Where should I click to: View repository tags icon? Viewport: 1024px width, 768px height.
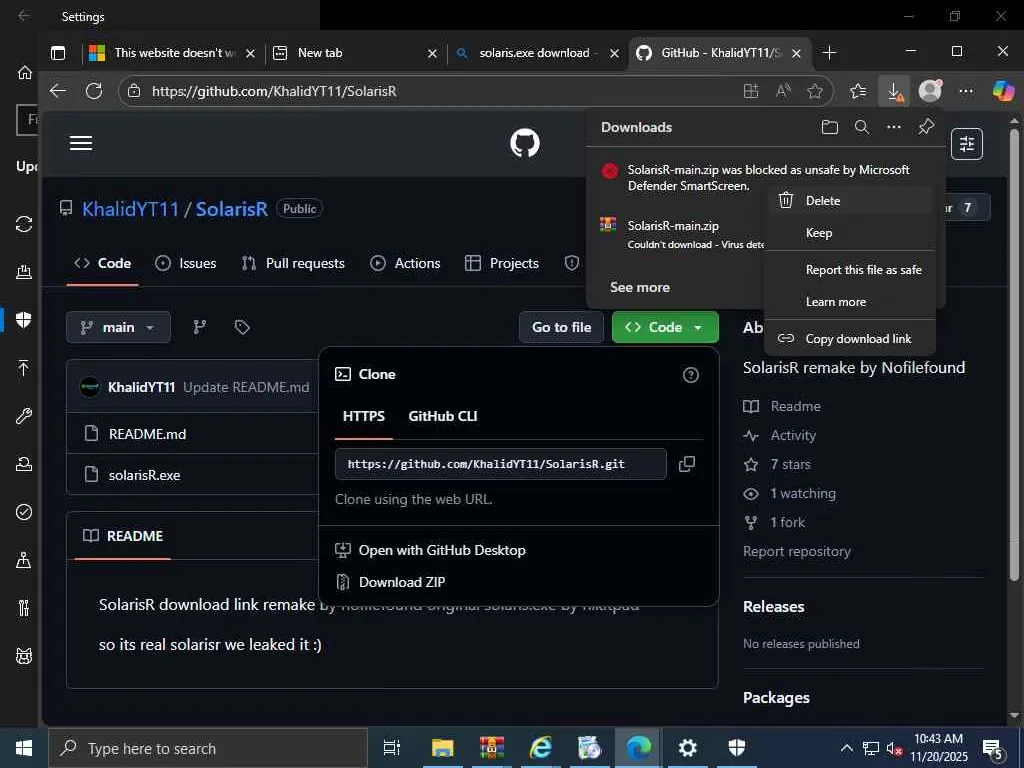(x=242, y=327)
